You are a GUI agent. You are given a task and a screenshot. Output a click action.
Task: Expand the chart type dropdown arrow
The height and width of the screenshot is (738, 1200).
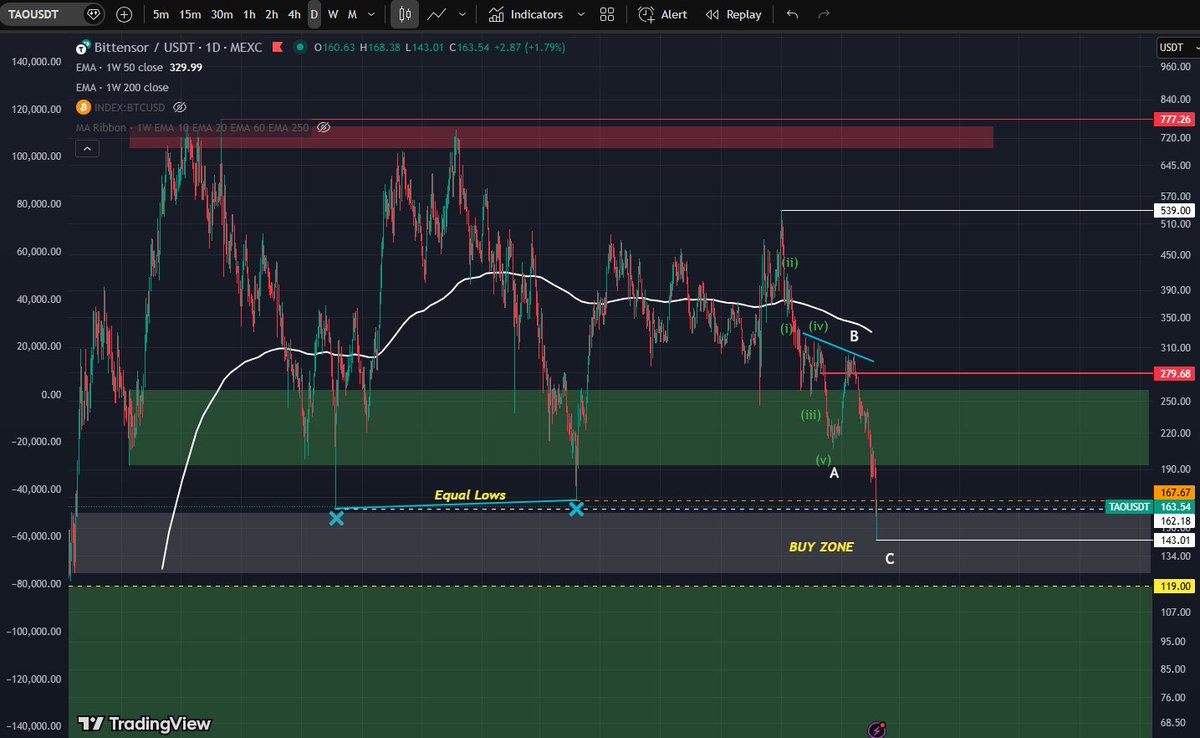[462, 15]
